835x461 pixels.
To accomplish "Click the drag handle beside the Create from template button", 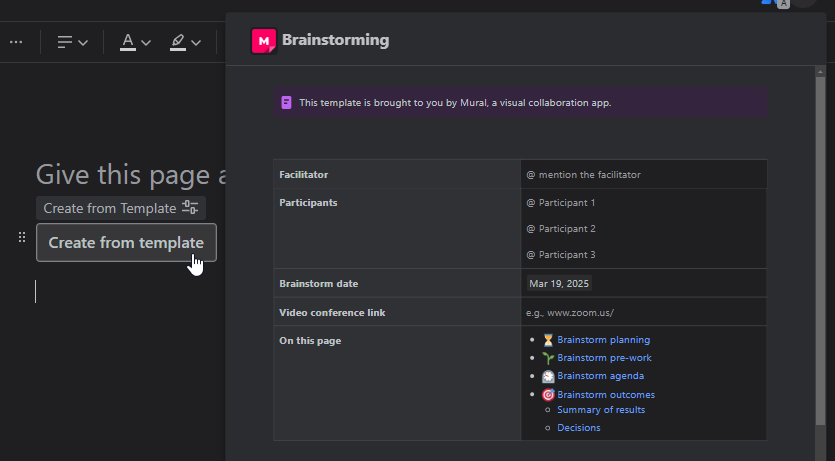I will click(22, 238).
